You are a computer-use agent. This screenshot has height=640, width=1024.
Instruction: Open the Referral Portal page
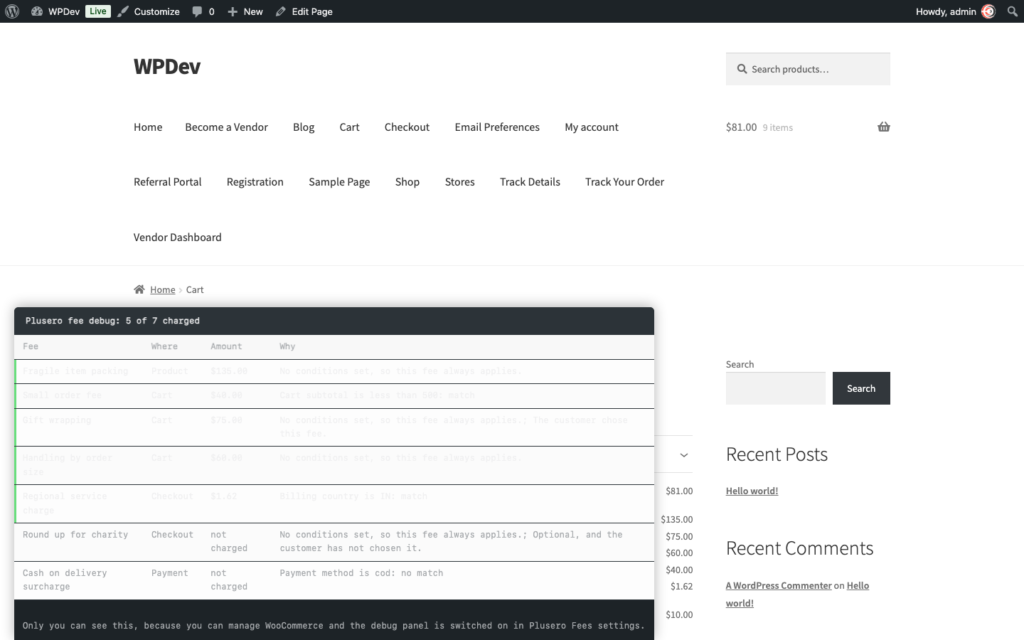point(167,182)
